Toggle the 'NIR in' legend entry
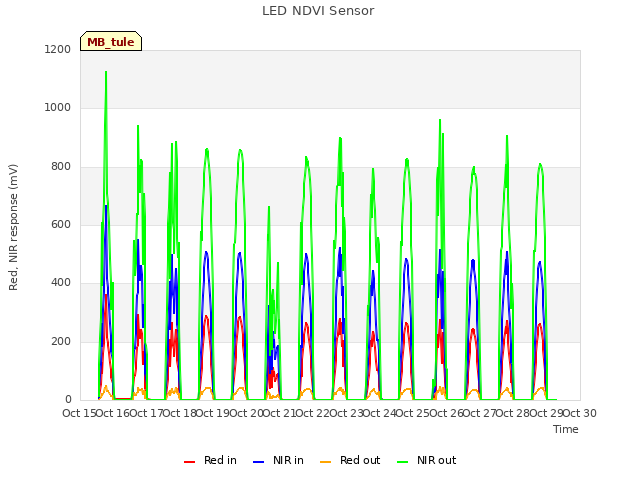Image resolution: width=640 pixels, height=480 pixels. click(278, 460)
